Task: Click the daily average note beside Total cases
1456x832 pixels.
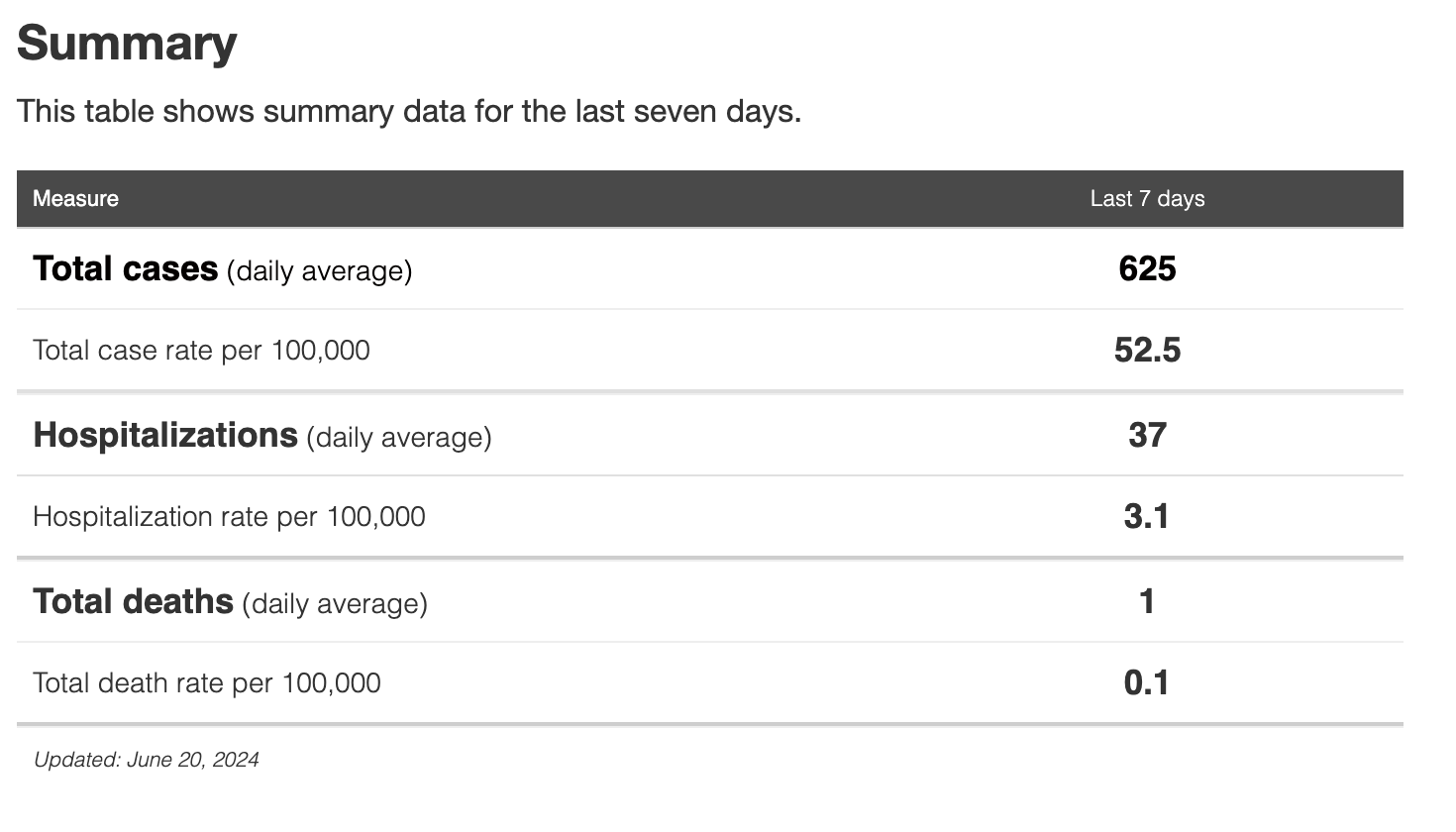Action: 319,270
